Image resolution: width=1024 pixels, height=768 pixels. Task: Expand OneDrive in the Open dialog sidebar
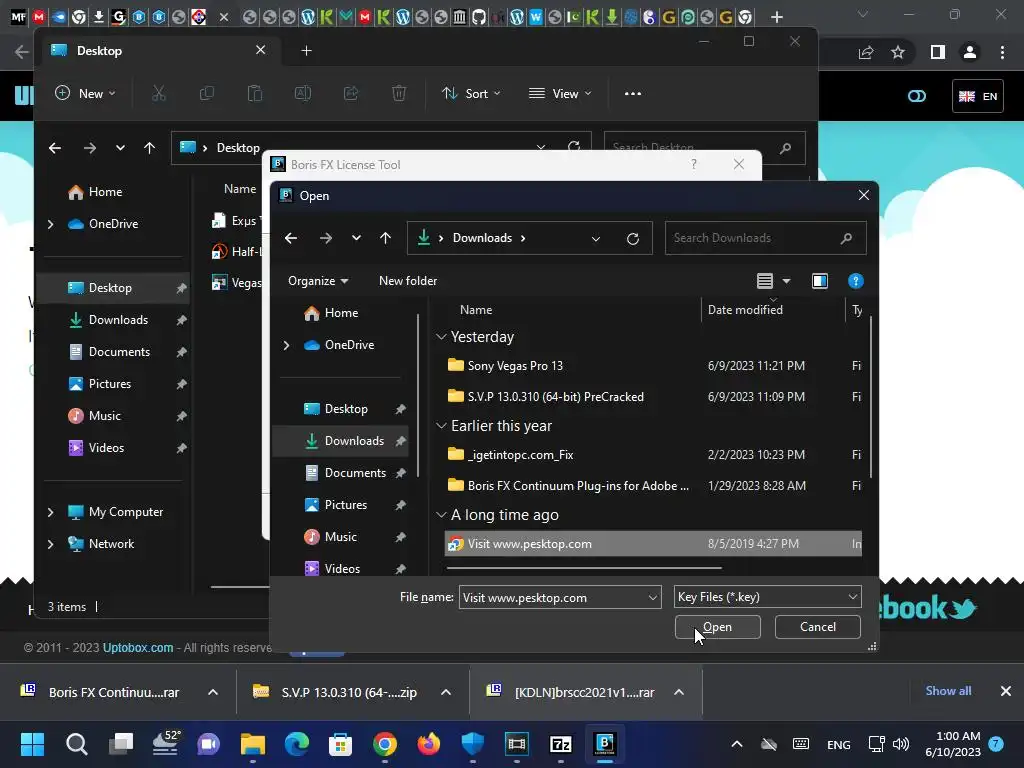click(286, 345)
